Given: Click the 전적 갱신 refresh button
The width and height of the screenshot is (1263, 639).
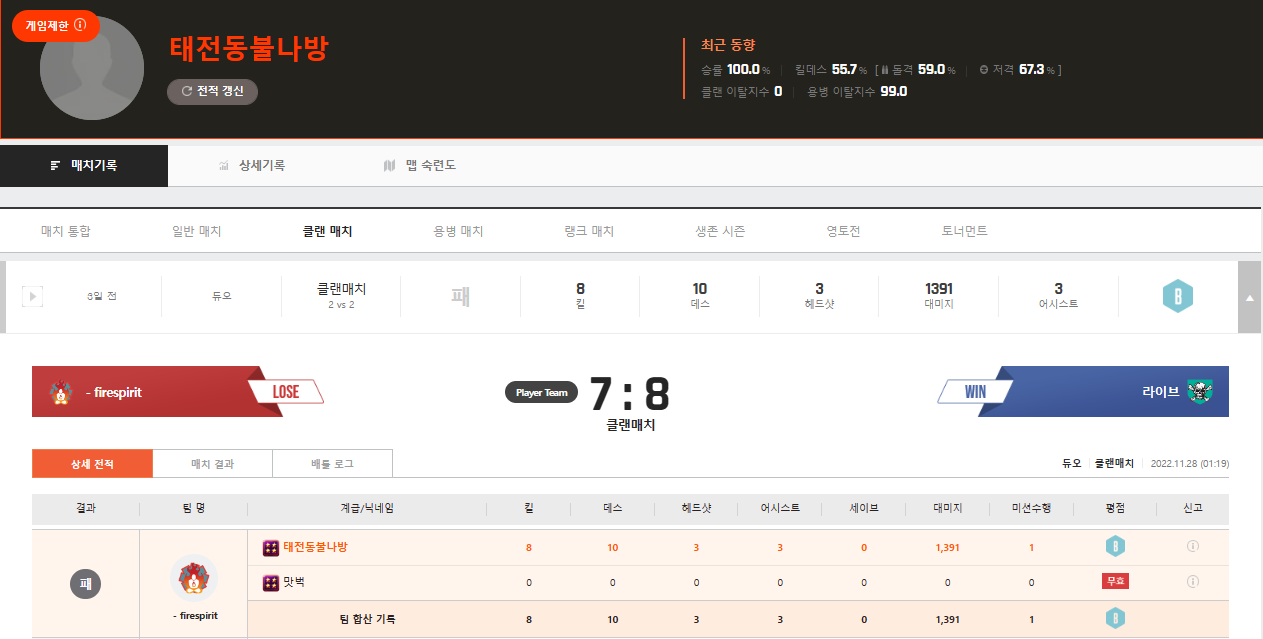Looking at the screenshot, I should [212, 91].
